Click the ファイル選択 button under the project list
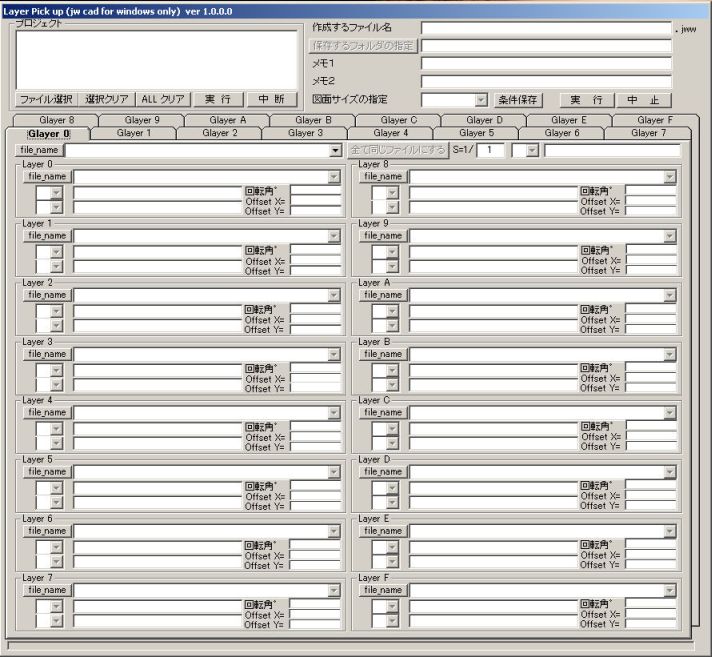The height and width of the screenshot is (657, 712). point(47,99)
